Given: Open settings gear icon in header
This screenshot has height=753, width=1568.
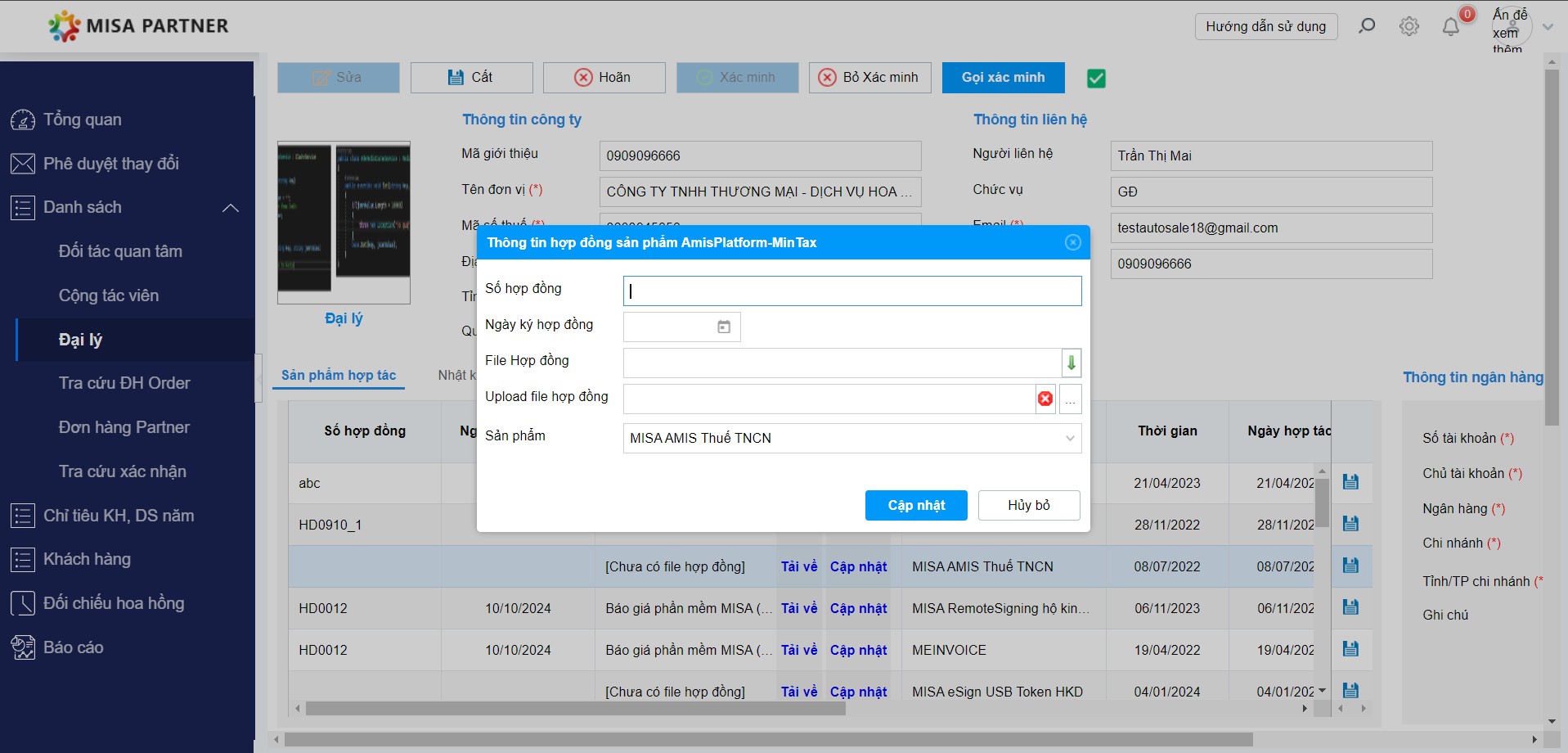Looking at the screenshot, I should click(1409, 26).
